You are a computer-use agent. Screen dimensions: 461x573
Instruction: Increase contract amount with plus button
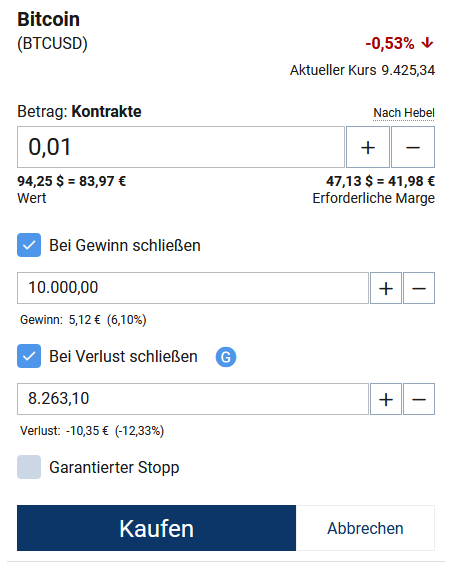coord(367,147)
